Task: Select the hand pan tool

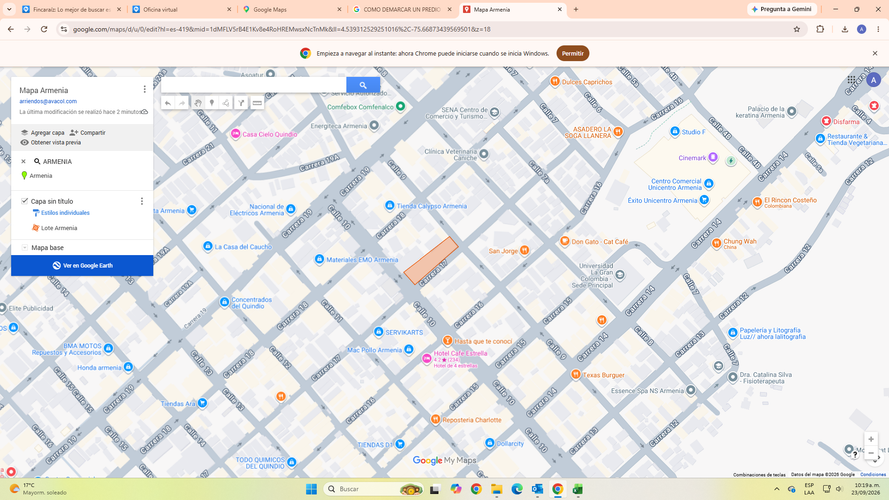Action: 198,103
